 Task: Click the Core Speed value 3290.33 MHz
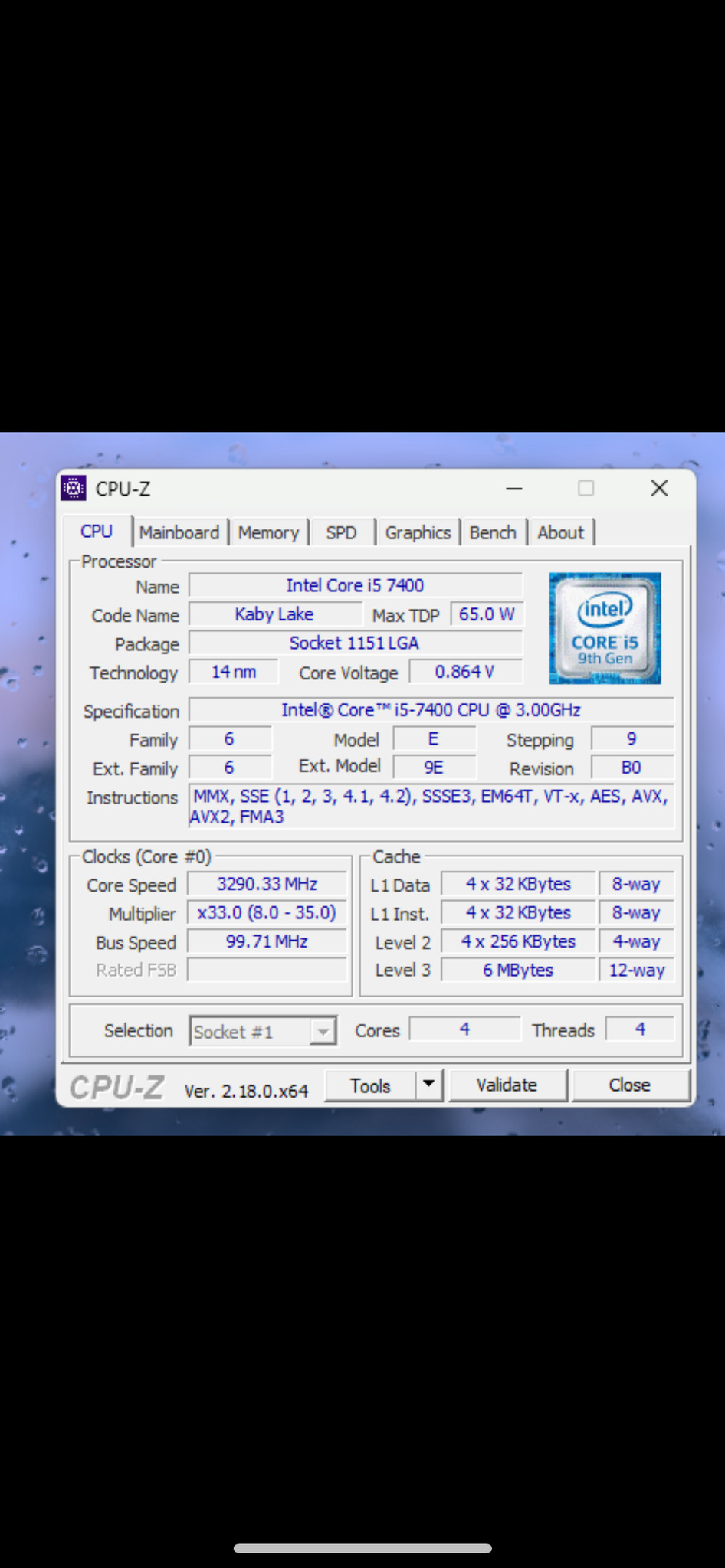pos(267,884)
